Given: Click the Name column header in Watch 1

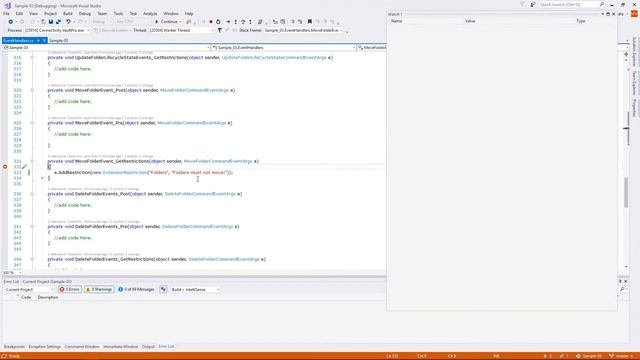Looking at the screenshot, I should [396, 21].
